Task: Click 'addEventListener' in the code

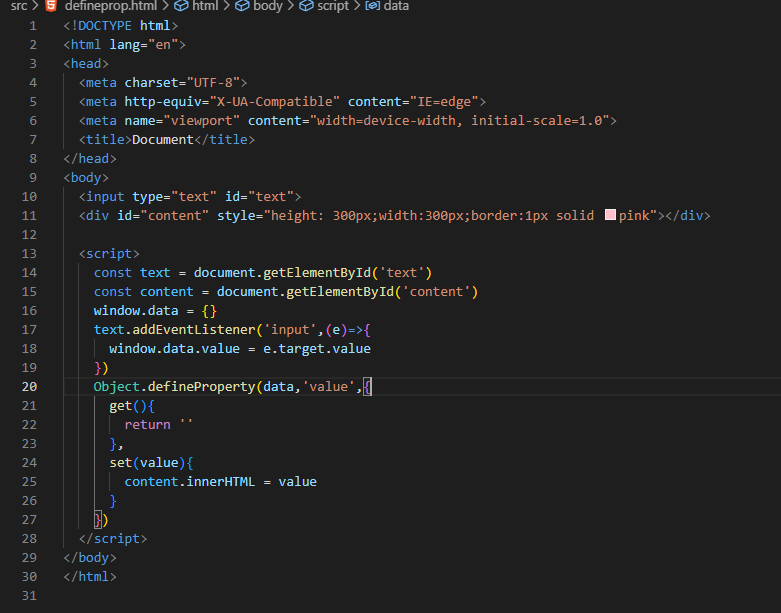Action: click(x=194, y=330)
